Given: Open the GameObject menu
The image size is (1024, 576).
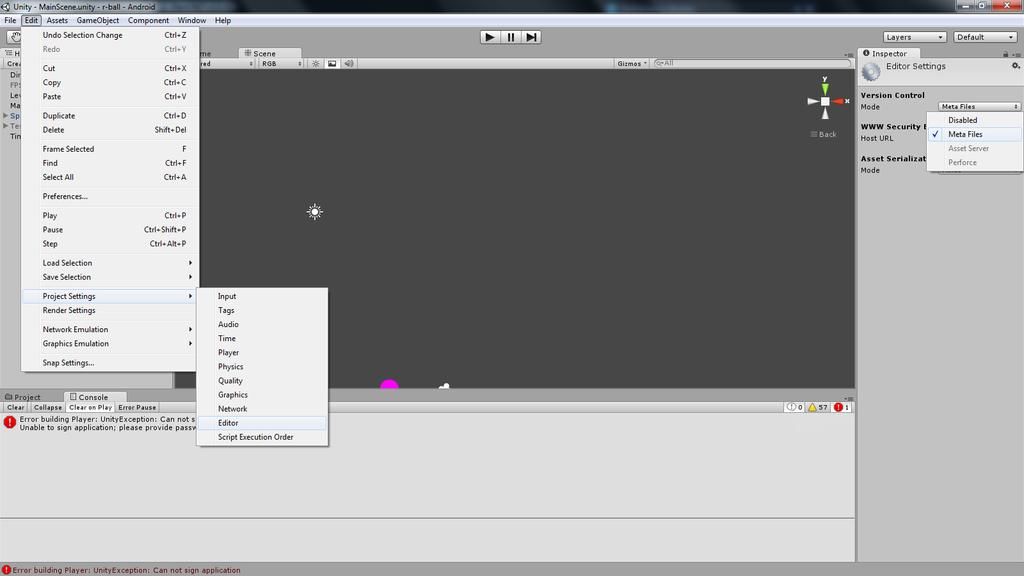Looking at the screenshot, I should click(x=98, y=20).
